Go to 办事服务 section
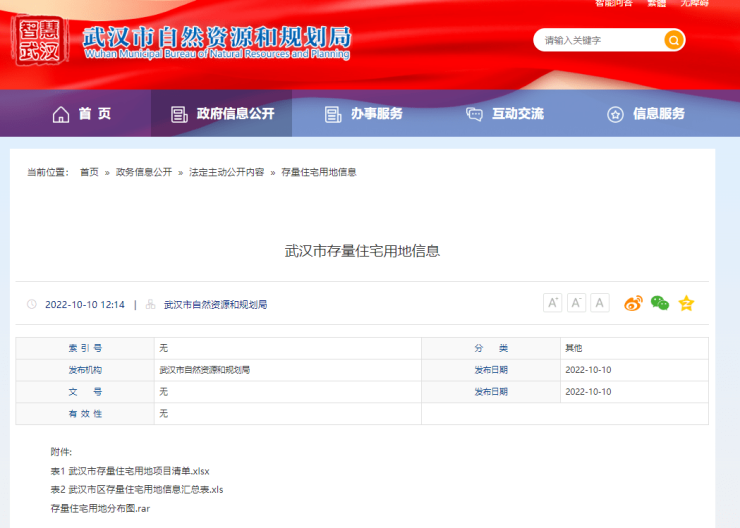740x528 pixels. [364, 114]
